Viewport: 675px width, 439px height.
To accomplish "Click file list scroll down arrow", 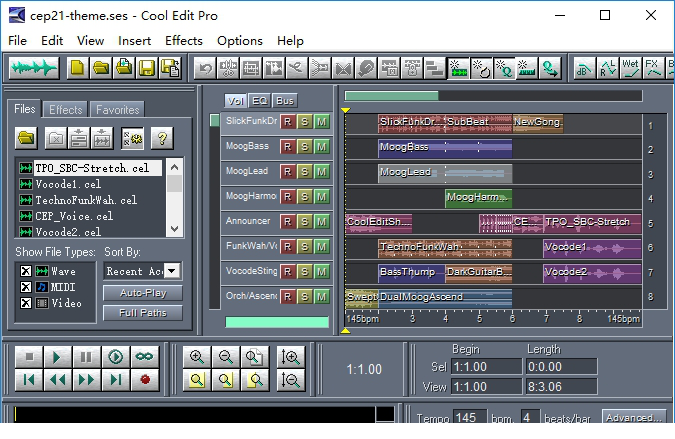I will pos(174,229).
